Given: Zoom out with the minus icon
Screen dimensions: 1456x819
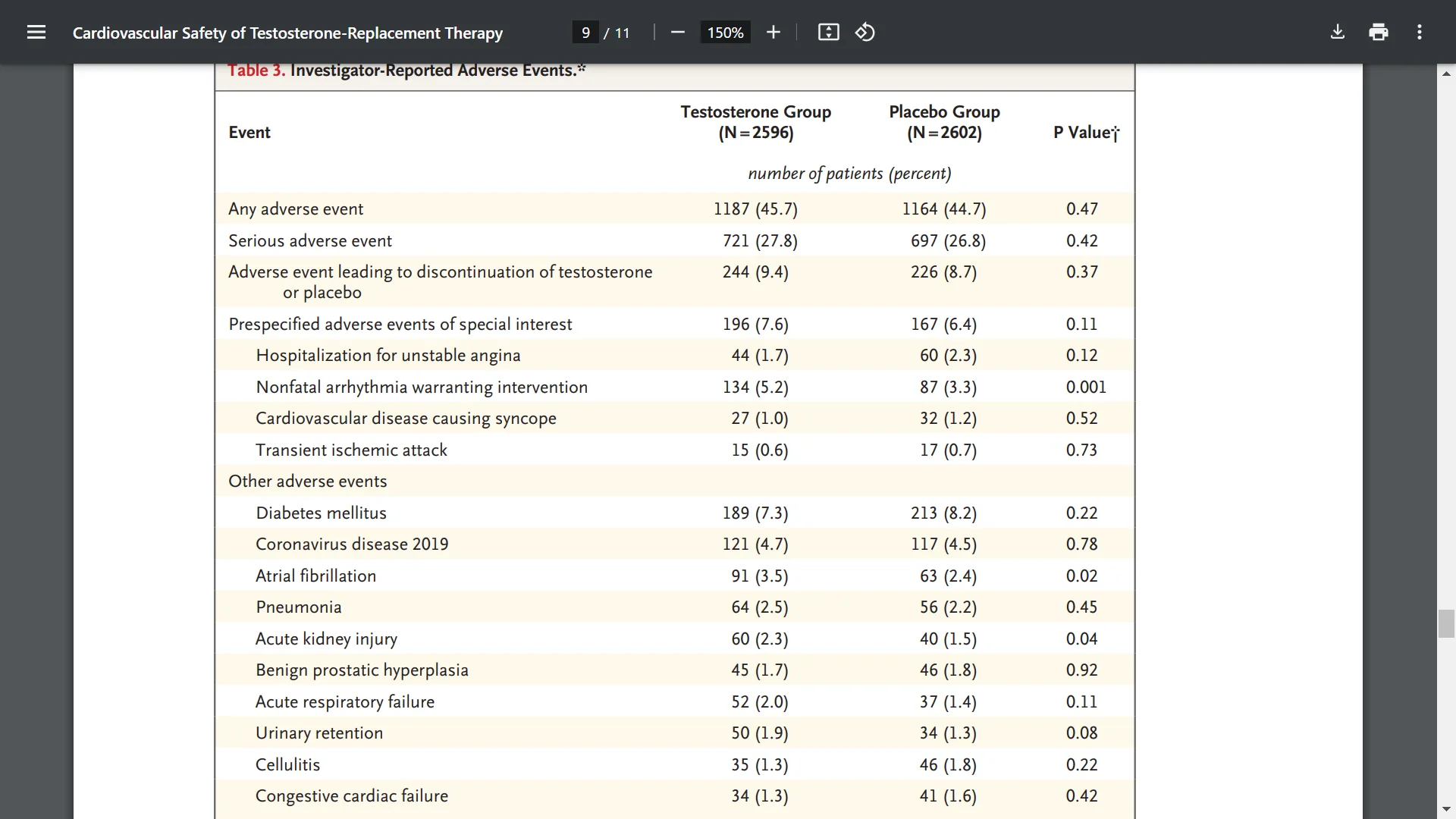Looking at the screenshot, I should (x=678, y=32).
